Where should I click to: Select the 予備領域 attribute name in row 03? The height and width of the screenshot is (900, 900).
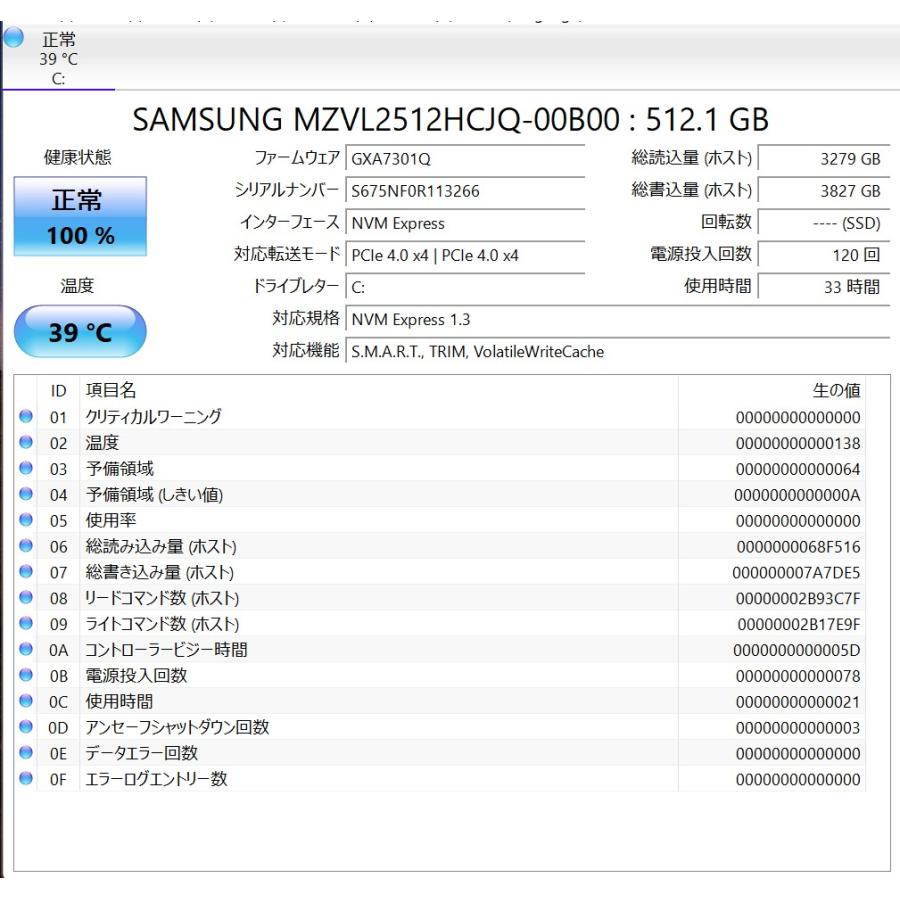119,468
